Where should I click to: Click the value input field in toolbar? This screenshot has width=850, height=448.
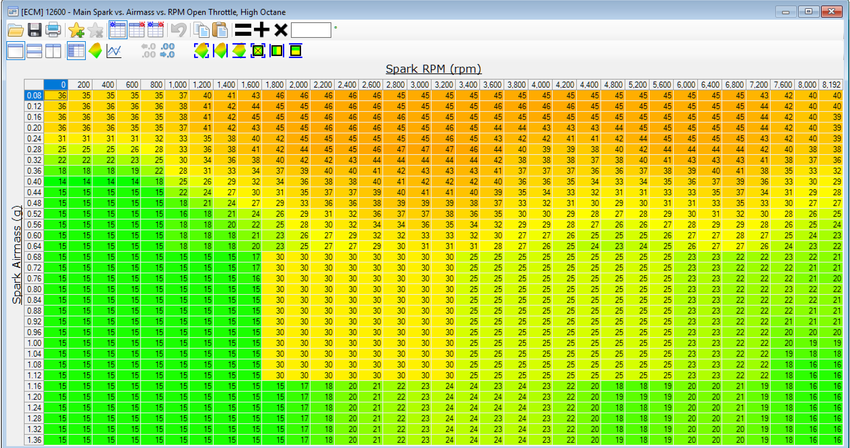coord(311,30)
